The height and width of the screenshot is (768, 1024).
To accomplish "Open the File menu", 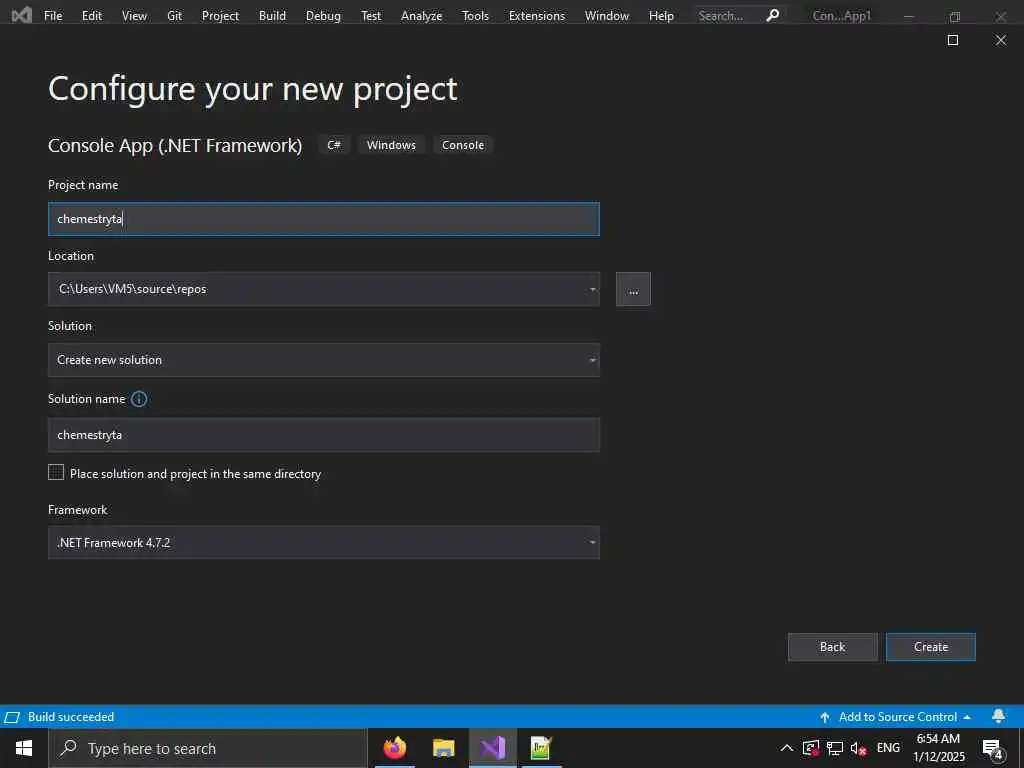I will point(53,16).
